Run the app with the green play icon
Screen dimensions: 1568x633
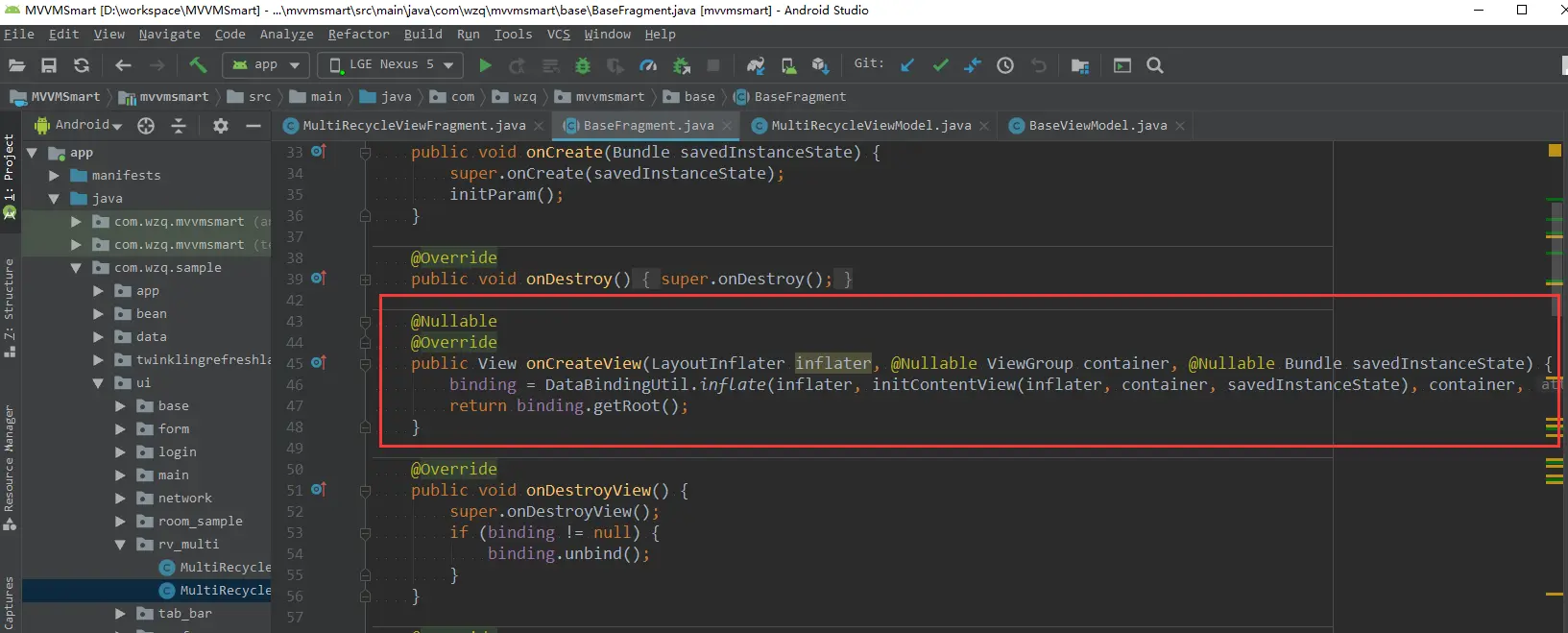[x=485, y=65]
